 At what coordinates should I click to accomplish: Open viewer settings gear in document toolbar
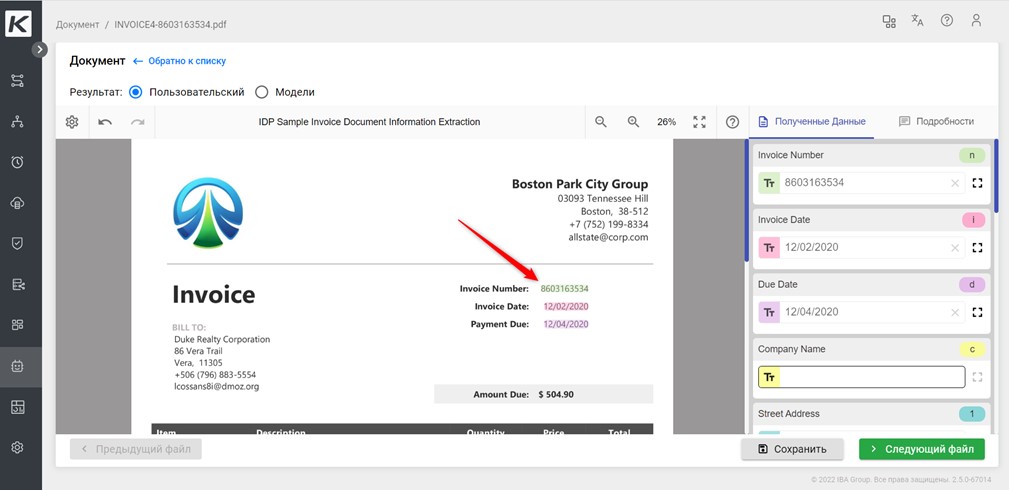72,122
